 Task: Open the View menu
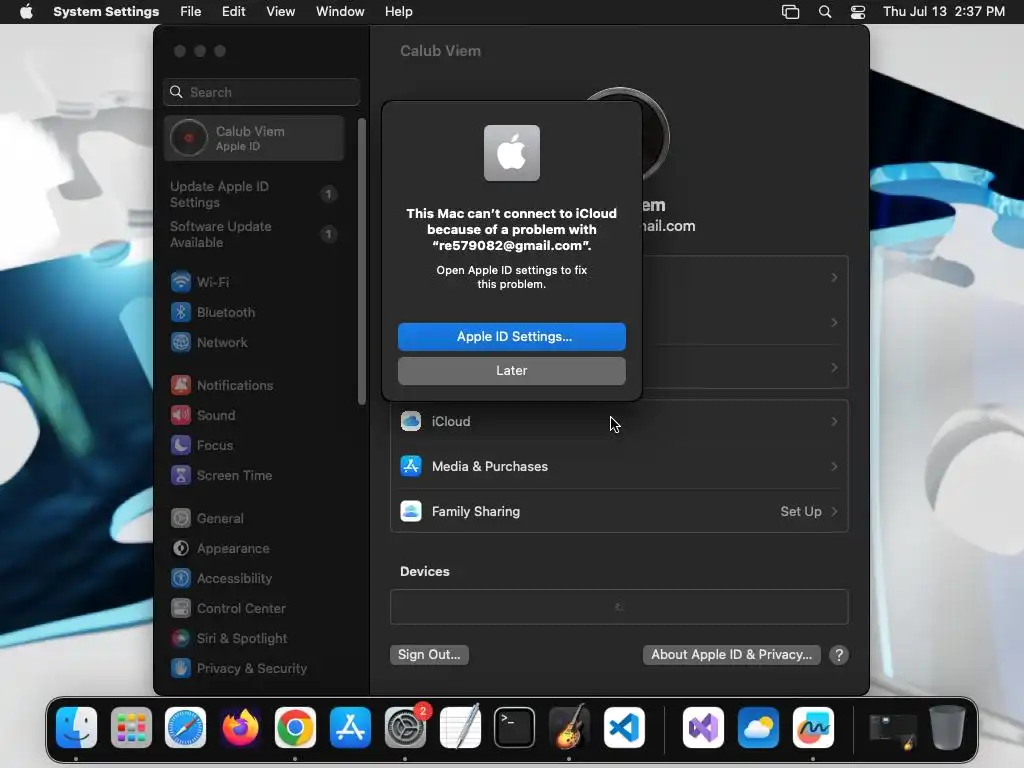tap(280, 12)
